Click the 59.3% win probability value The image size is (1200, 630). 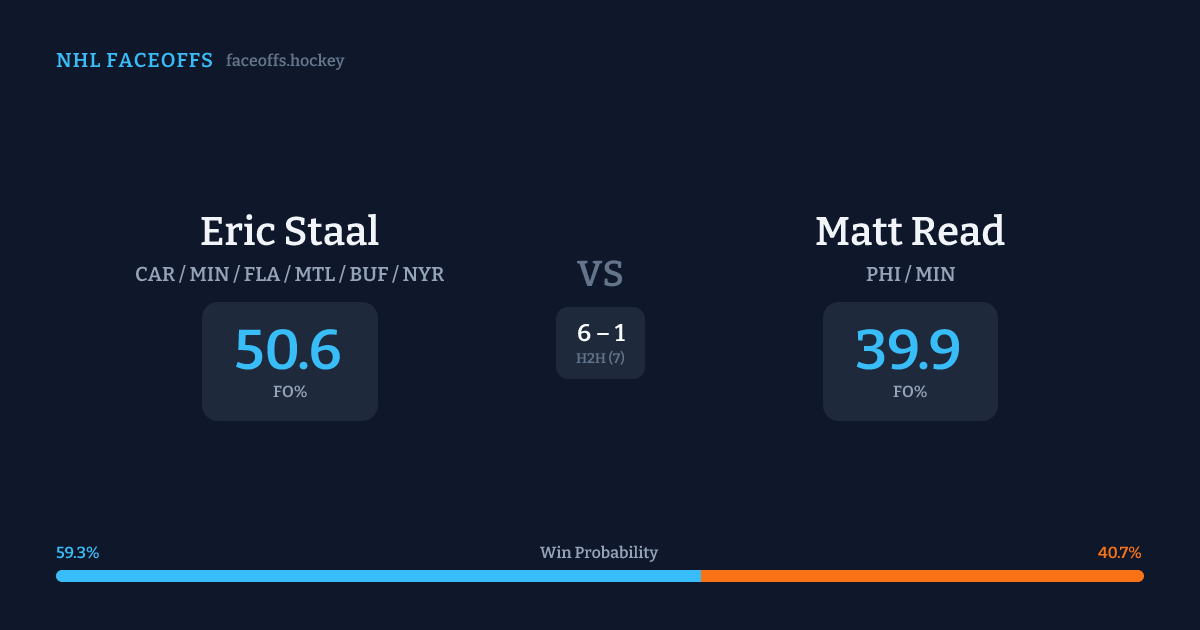coord(77,553)
